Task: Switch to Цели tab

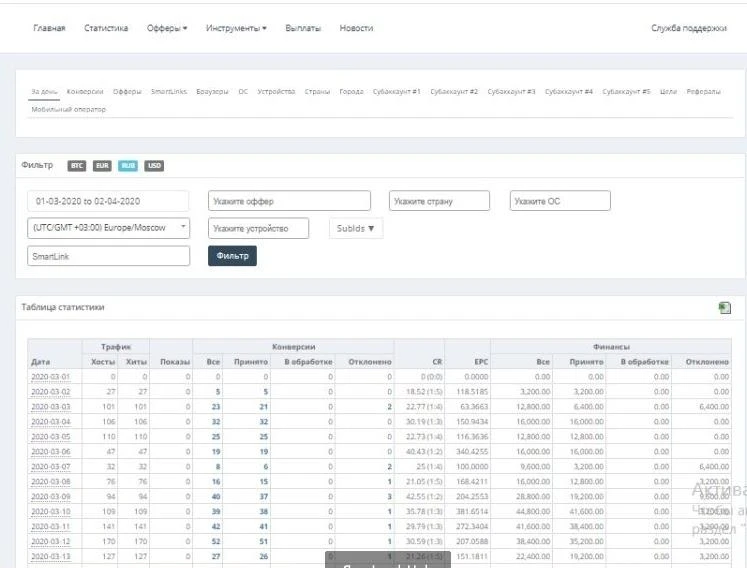Action: tap(668, 91)
